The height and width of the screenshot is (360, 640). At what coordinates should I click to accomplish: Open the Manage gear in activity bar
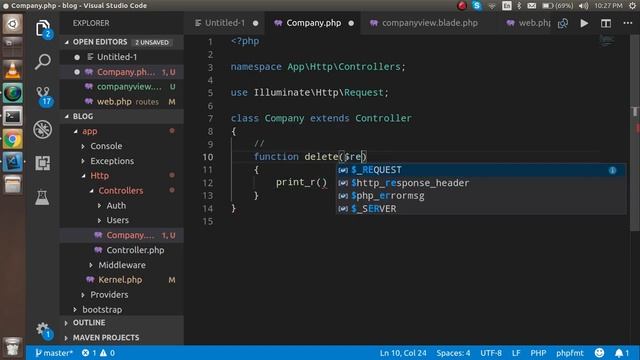43,330
